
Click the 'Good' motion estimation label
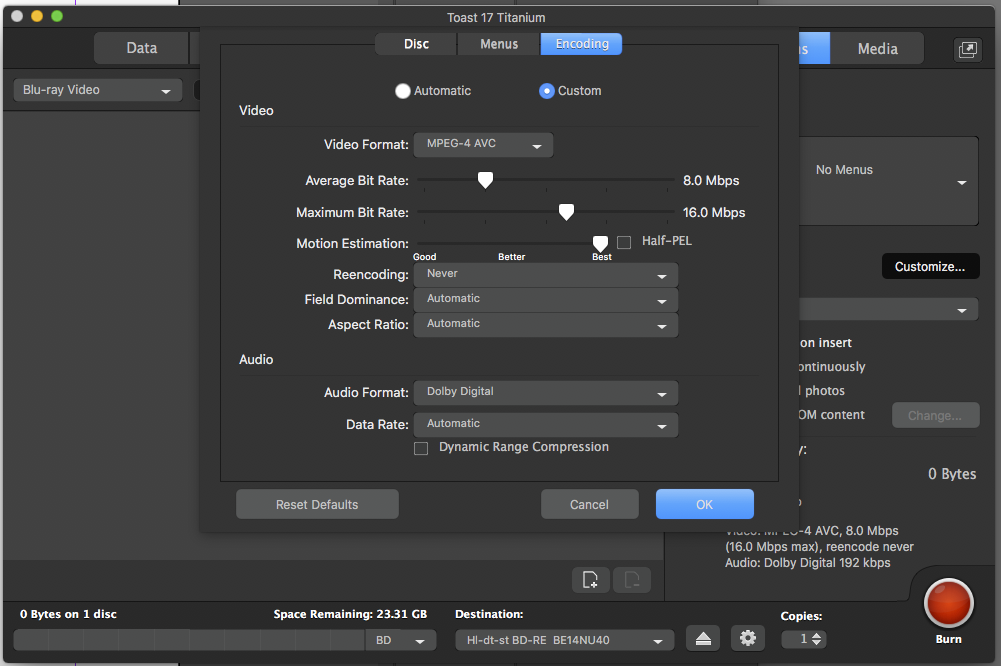(x=425, y=257)
